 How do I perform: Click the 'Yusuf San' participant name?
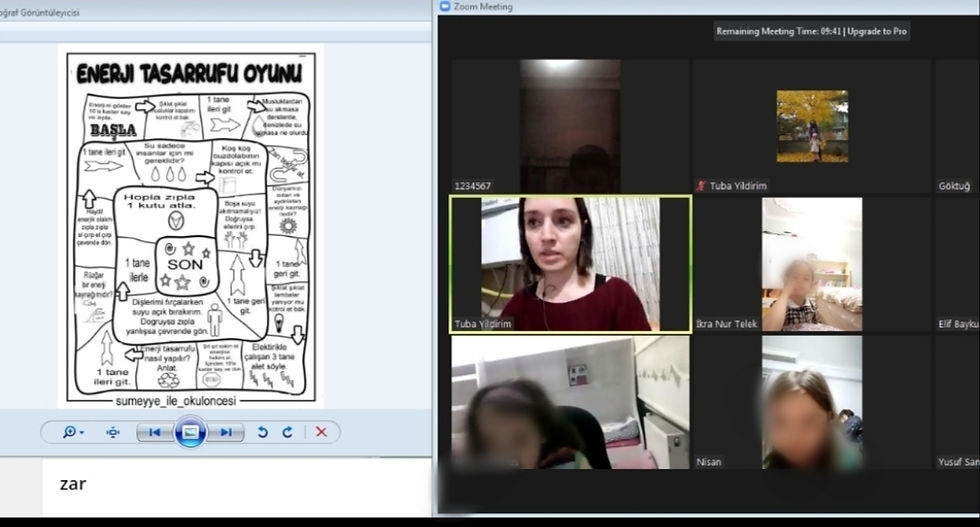point(958,462)
